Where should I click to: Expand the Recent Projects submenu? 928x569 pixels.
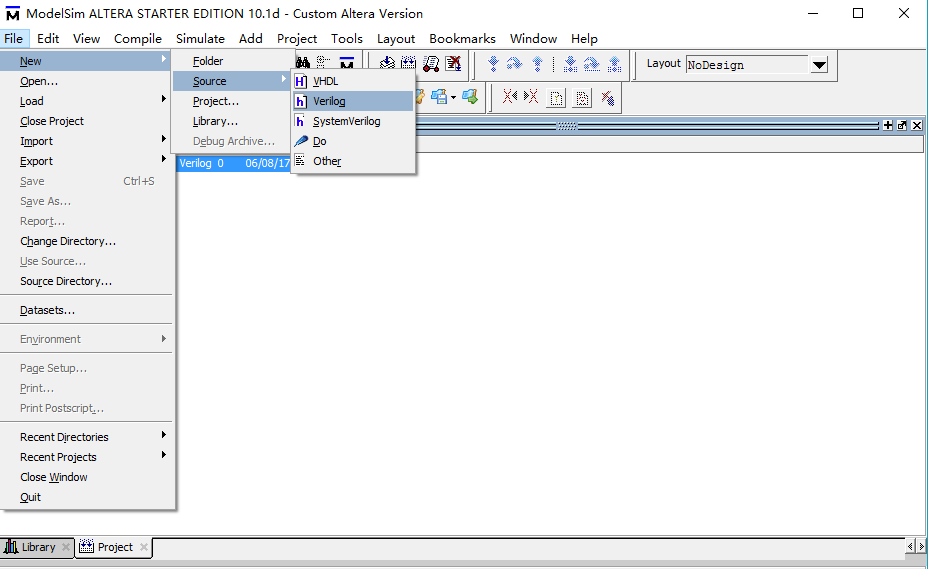86,457
